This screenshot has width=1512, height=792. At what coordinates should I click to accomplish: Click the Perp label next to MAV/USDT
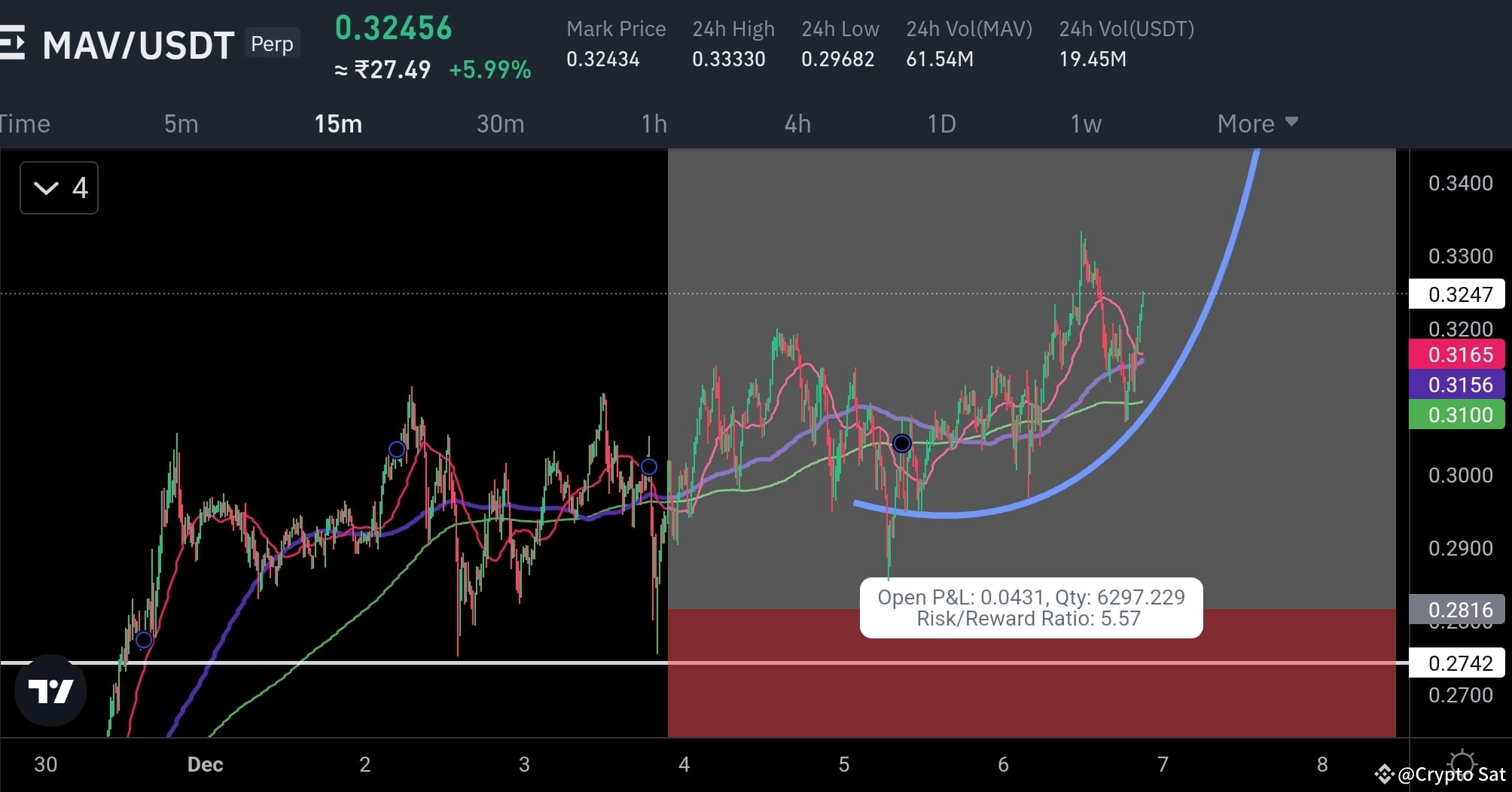coord(272,43)
